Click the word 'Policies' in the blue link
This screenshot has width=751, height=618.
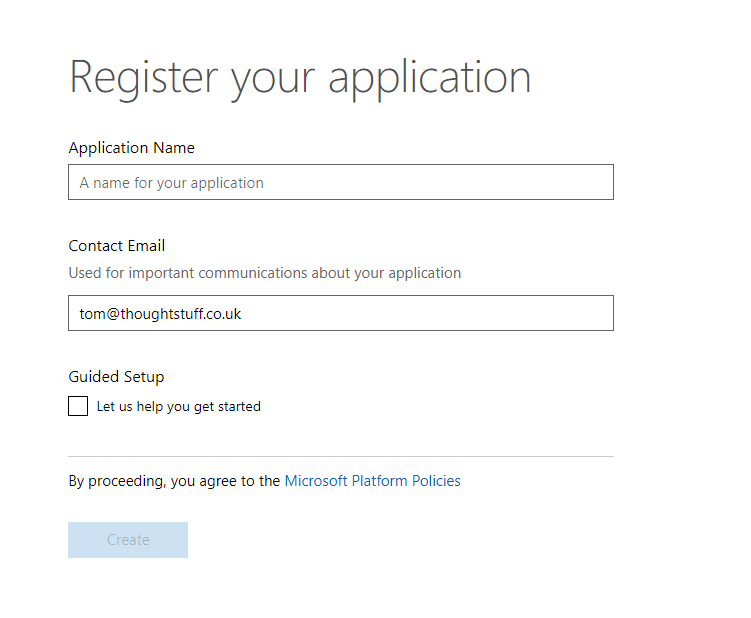tap(435, 481)
